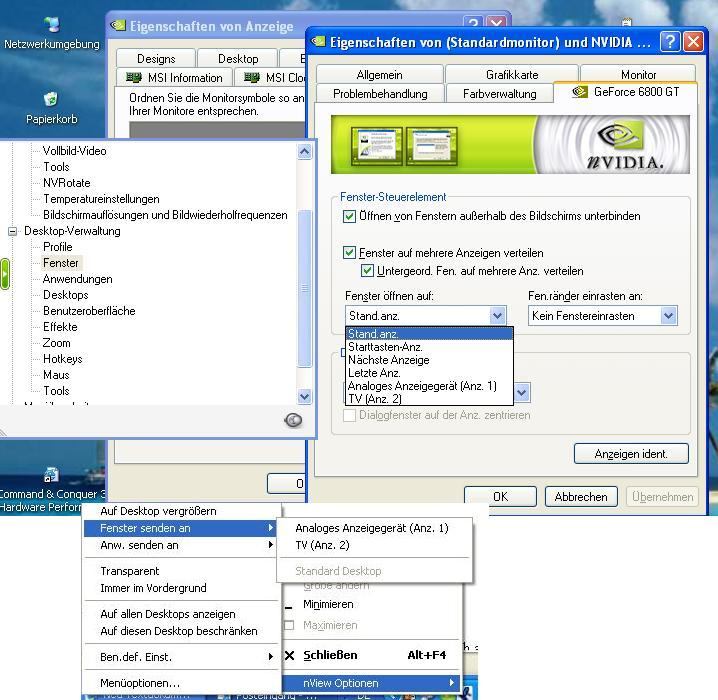The width and height of the screenshot is (718, 700).
Task: Open the 'Fenster öffnen auf' dropdown arrow
Action: click(x=497, y=315)
